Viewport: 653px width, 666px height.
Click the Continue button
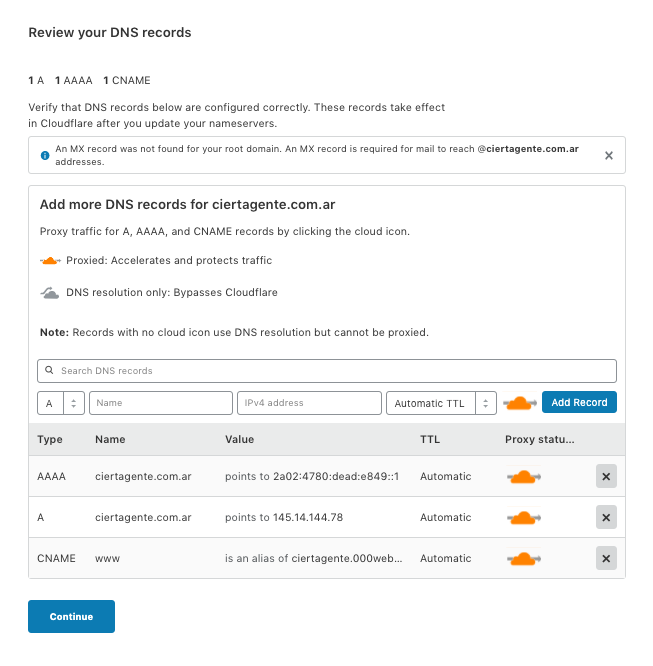71,616
